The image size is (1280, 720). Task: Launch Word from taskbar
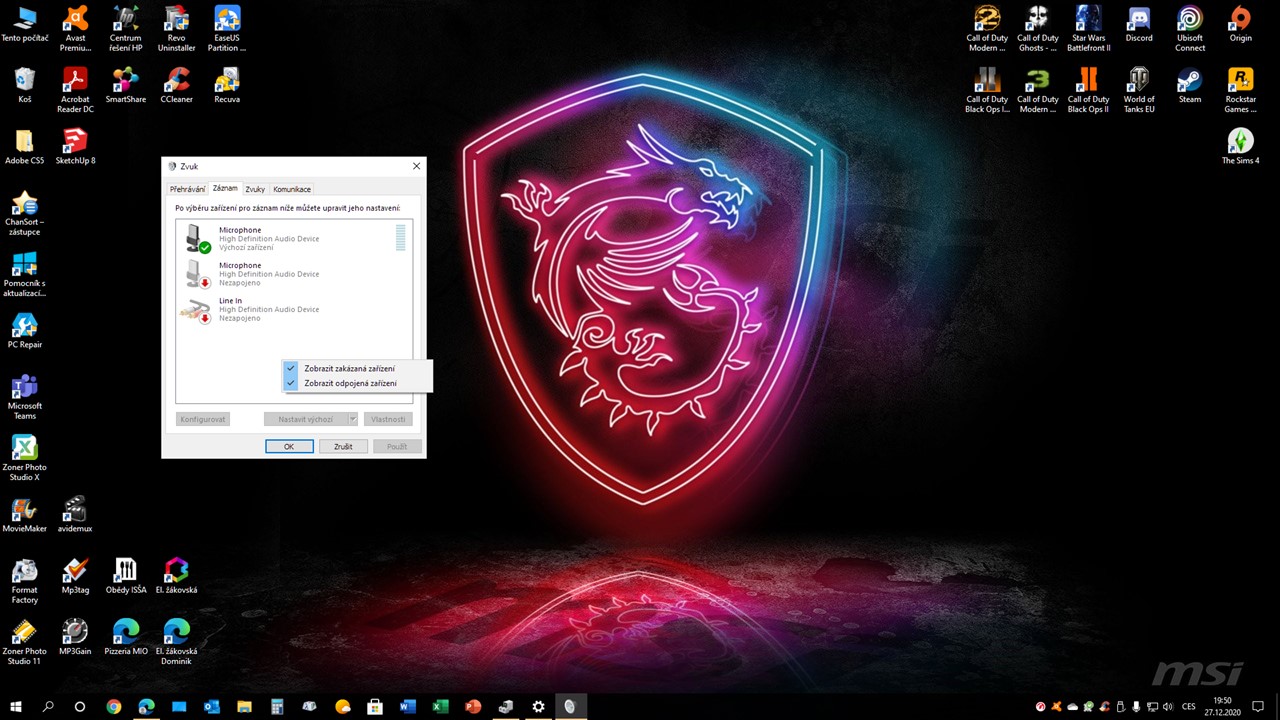pyautogui.click(x=407, y=706)
